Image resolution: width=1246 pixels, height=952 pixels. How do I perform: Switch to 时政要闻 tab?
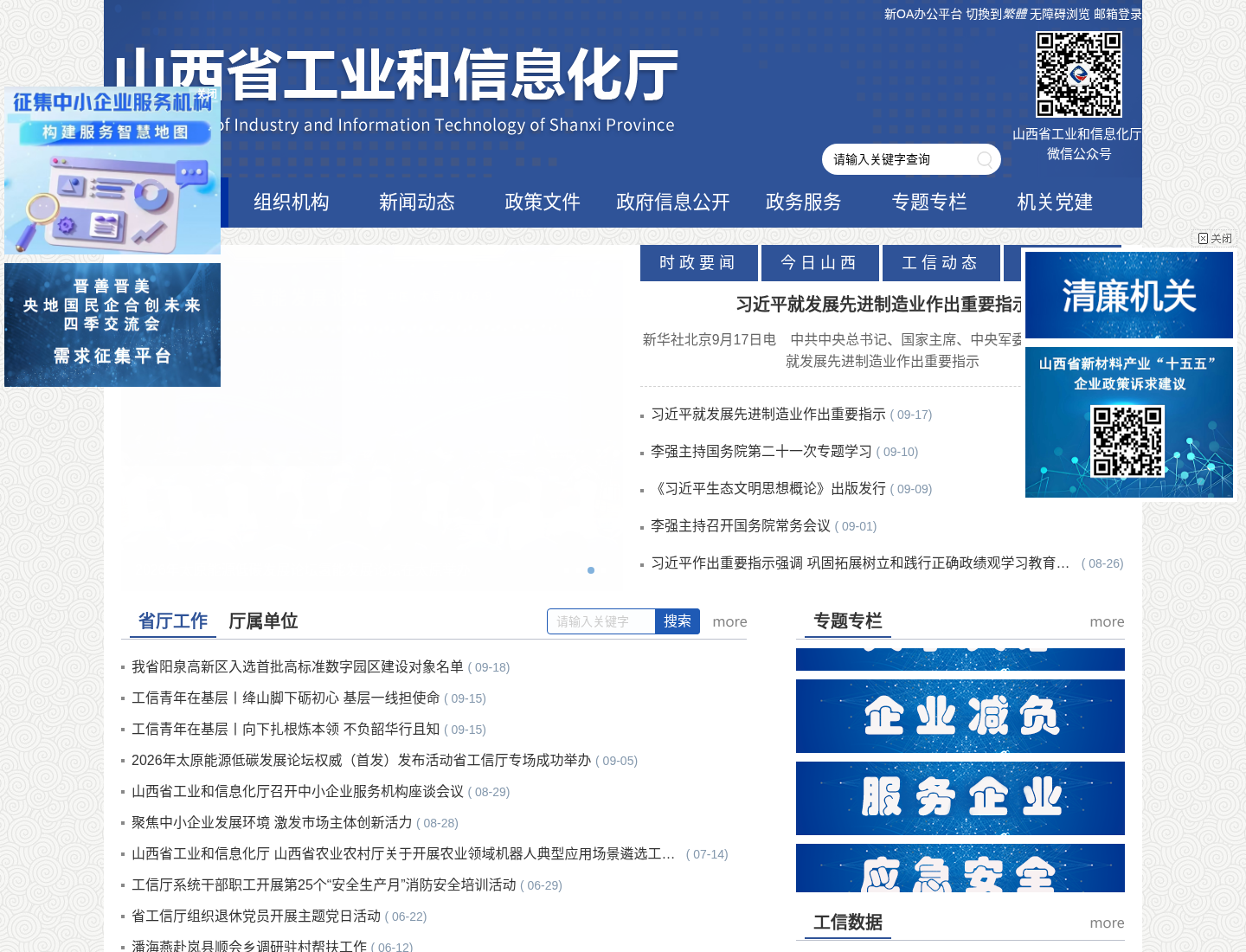(699, 263)
